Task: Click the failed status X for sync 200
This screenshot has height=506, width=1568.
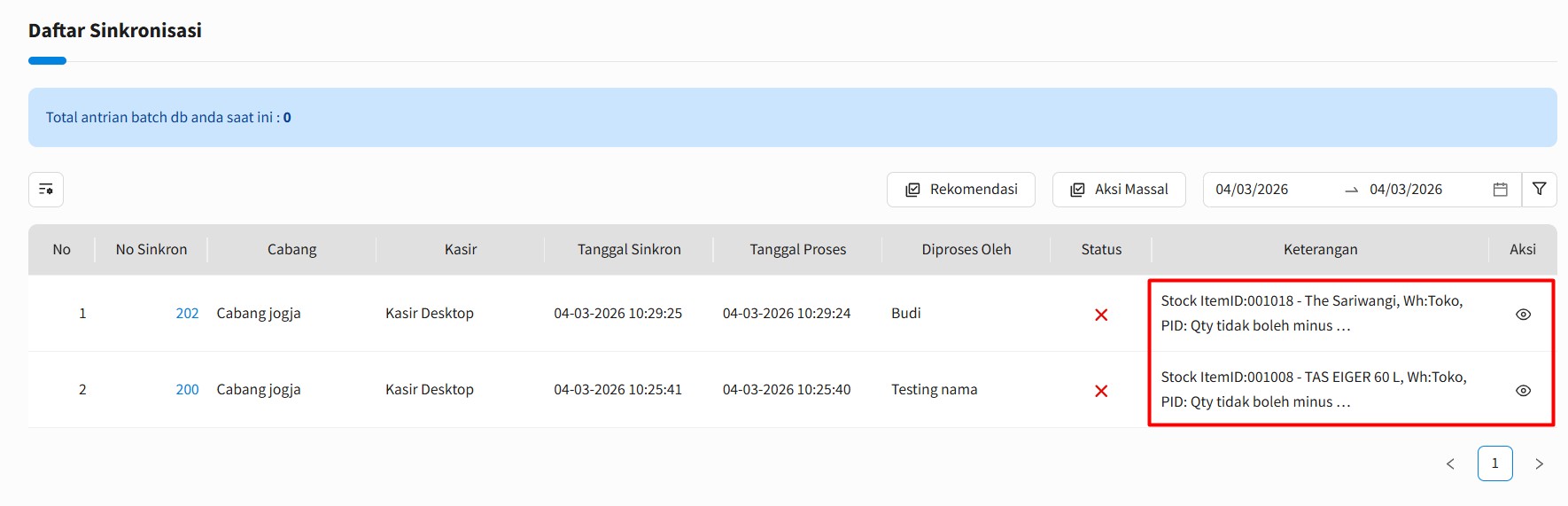Action: click(1101, 391)
